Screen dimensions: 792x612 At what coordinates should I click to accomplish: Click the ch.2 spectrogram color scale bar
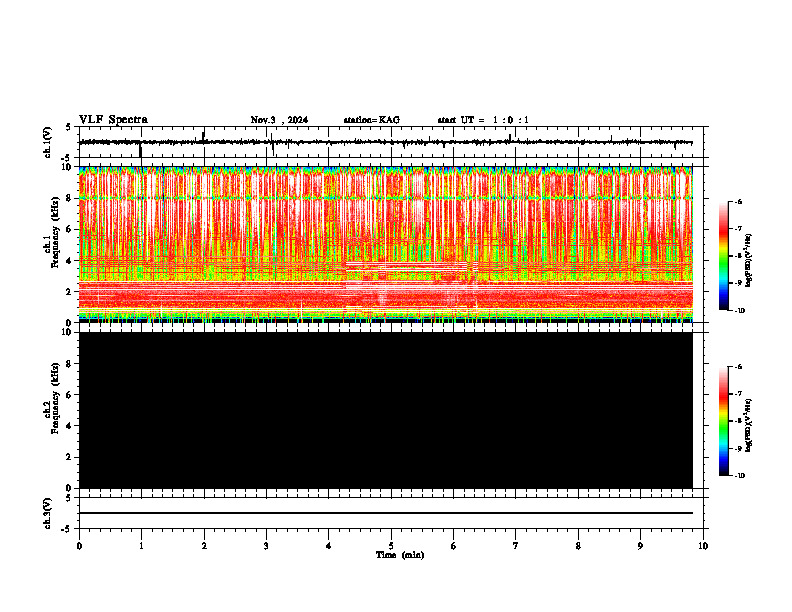coord(724,421)
